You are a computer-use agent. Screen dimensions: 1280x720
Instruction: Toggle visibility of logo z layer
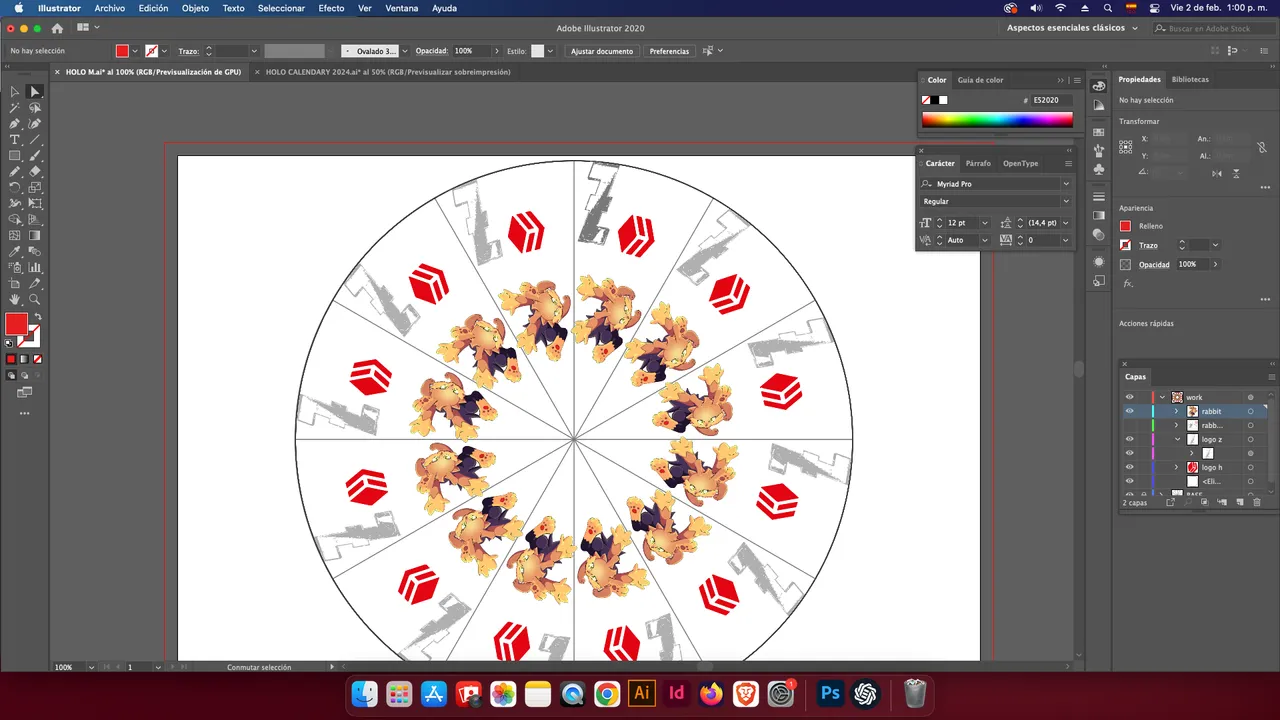[1130, 439]
